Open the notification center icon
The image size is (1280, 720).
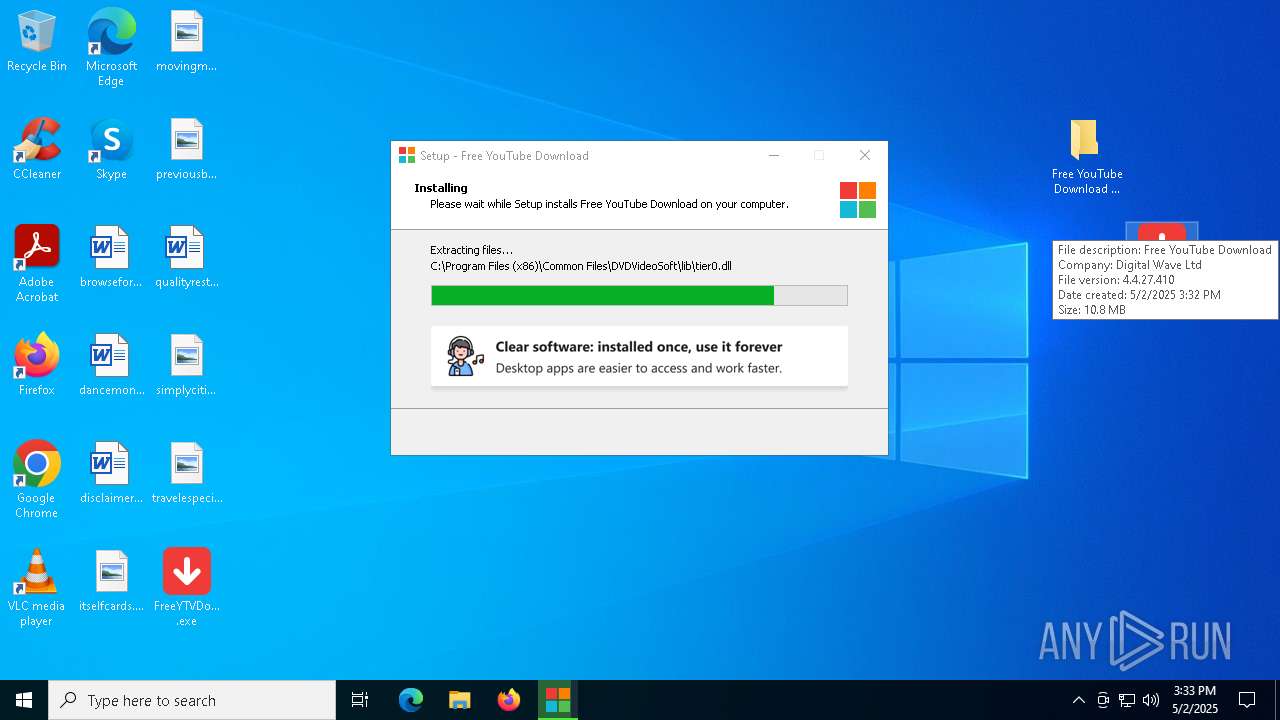click(x=1247, y=700)
